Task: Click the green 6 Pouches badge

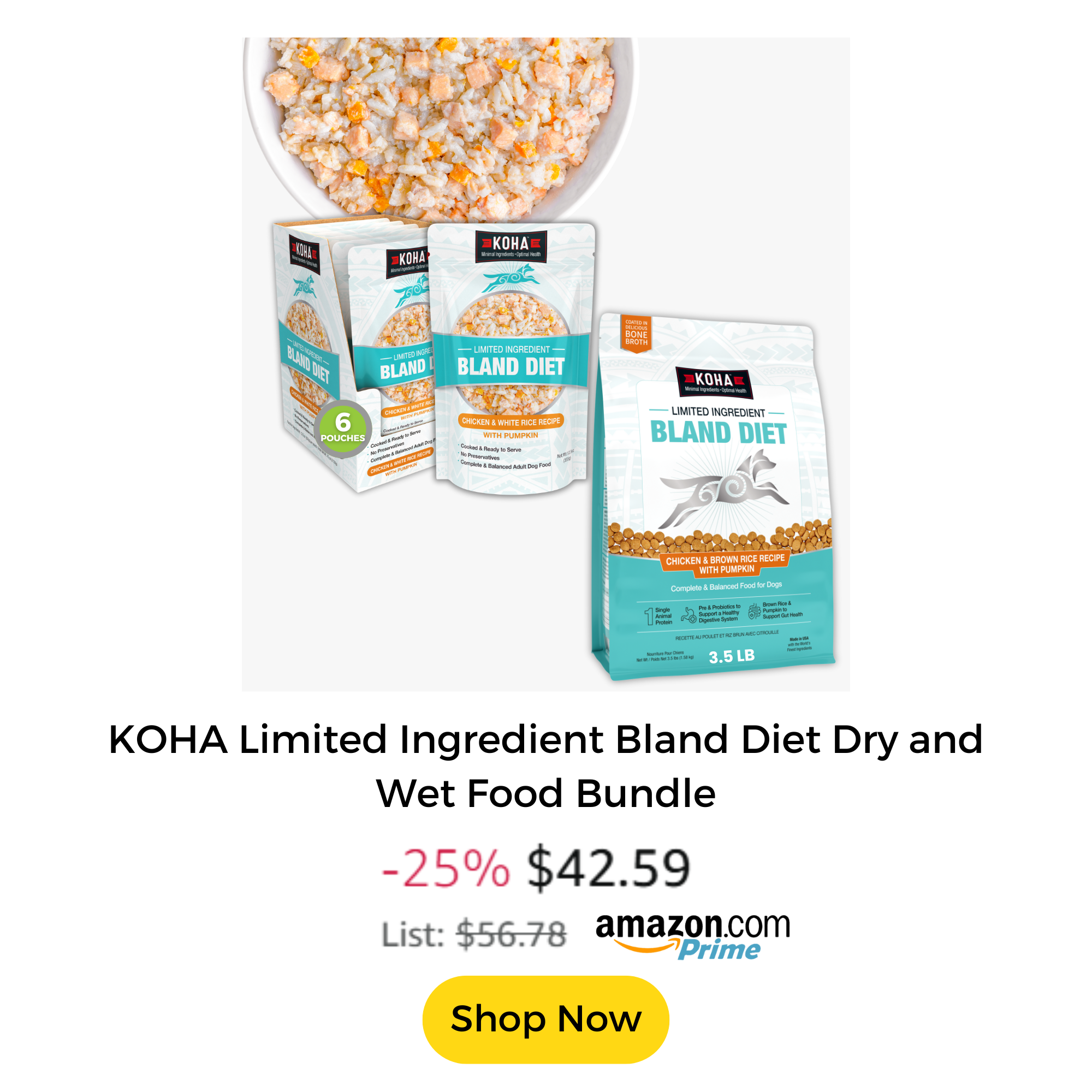Action: [x=342, y=429]
